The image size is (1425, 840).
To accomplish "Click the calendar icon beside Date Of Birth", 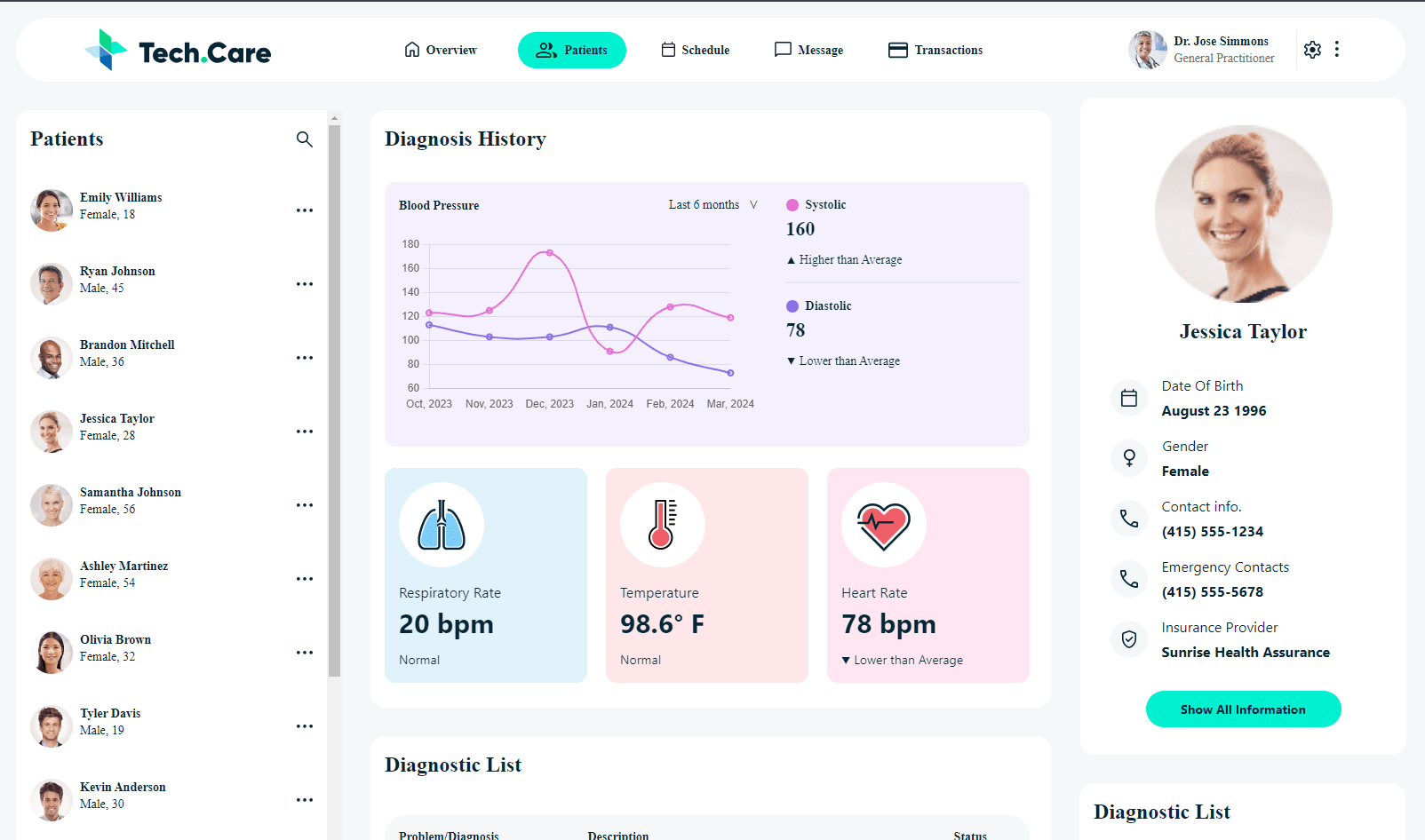I will [1128, 398].
